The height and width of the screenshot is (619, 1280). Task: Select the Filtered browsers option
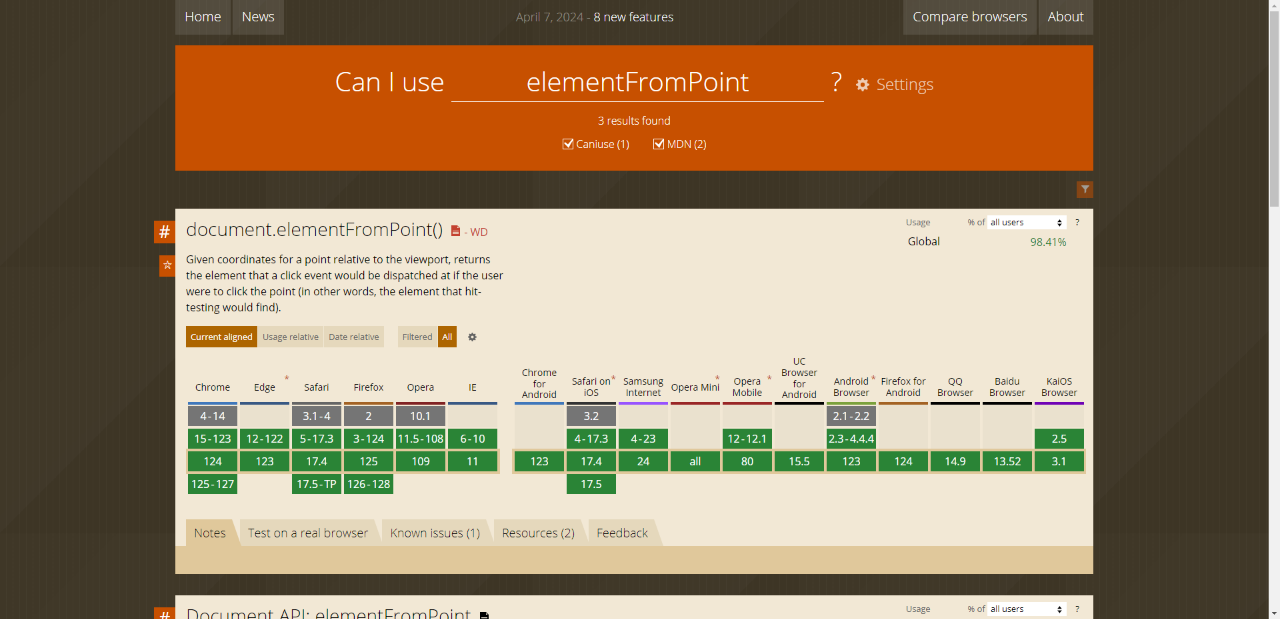click(417, 337)
